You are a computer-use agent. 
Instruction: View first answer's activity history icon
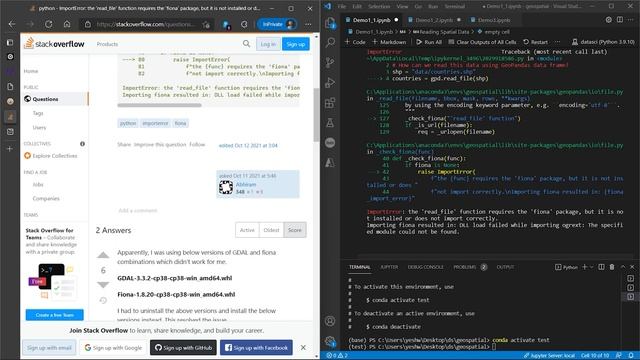[103, 300]
